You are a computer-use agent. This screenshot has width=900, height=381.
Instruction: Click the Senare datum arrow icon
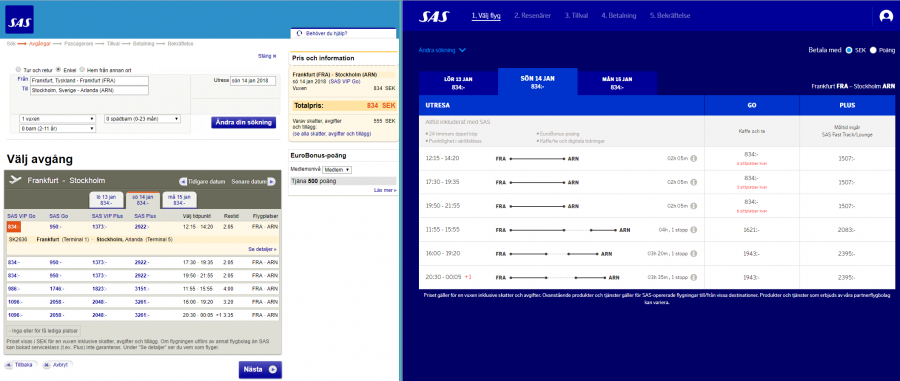272,181
